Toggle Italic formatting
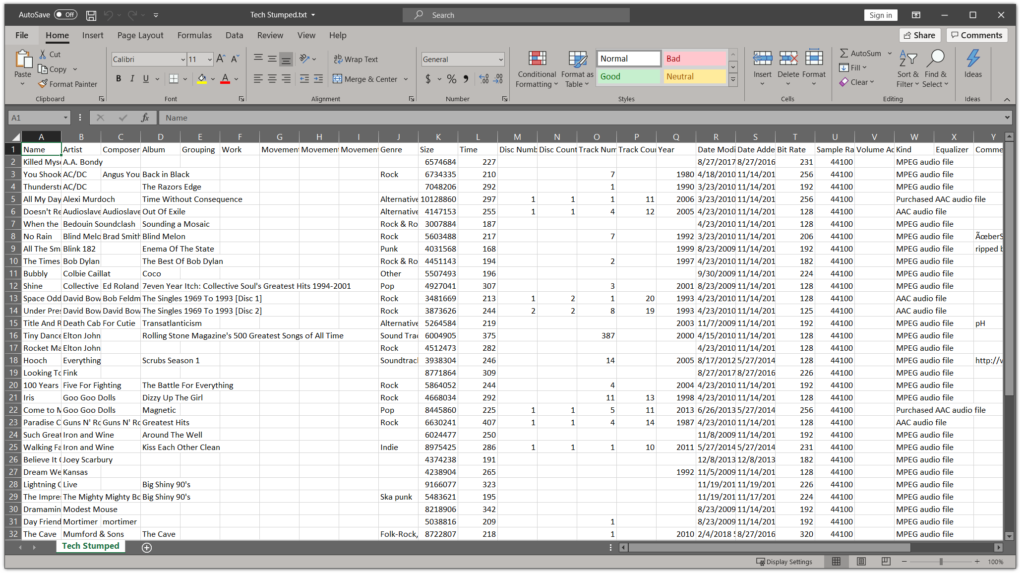This screenshot has width=1024, height=578. [132, 79]
